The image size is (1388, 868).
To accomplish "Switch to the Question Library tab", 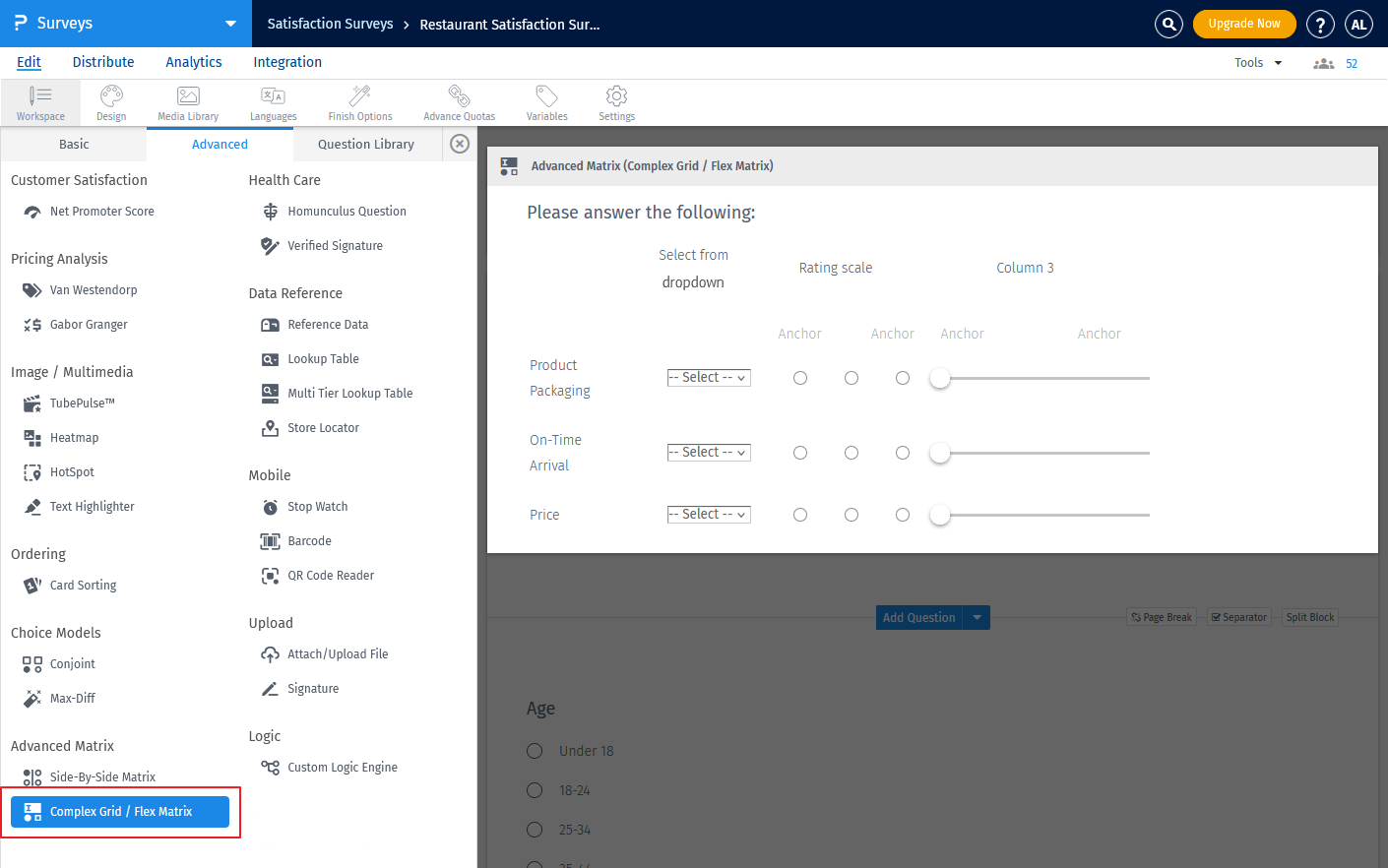I will click(366, 145).
